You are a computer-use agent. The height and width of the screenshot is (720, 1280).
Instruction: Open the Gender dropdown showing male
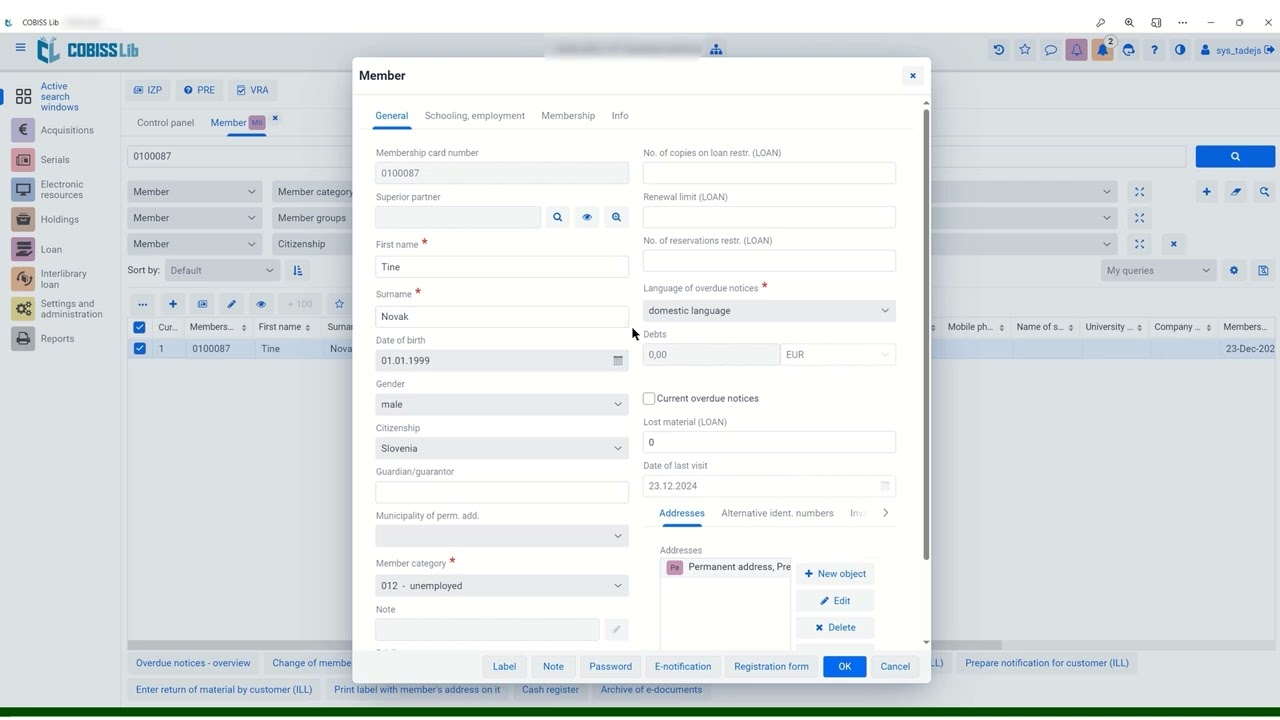[502, 404]
